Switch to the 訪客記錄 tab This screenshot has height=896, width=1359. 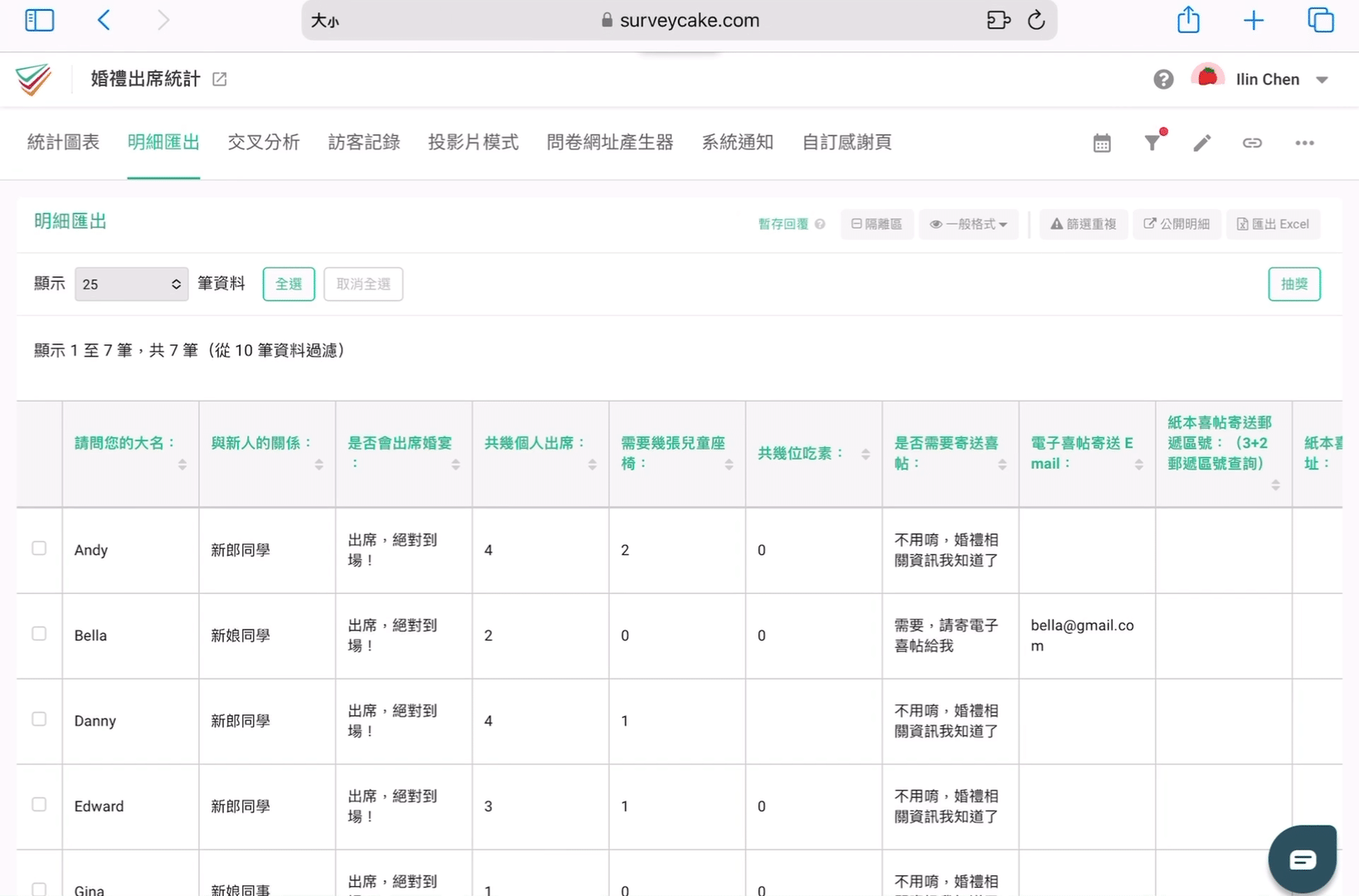coord(364,142)
